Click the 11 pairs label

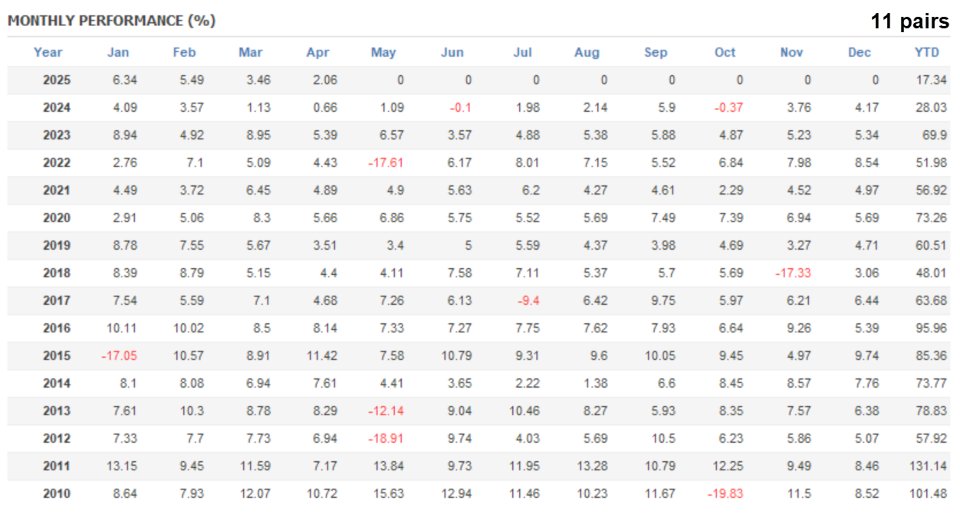[x=910, y=20]
